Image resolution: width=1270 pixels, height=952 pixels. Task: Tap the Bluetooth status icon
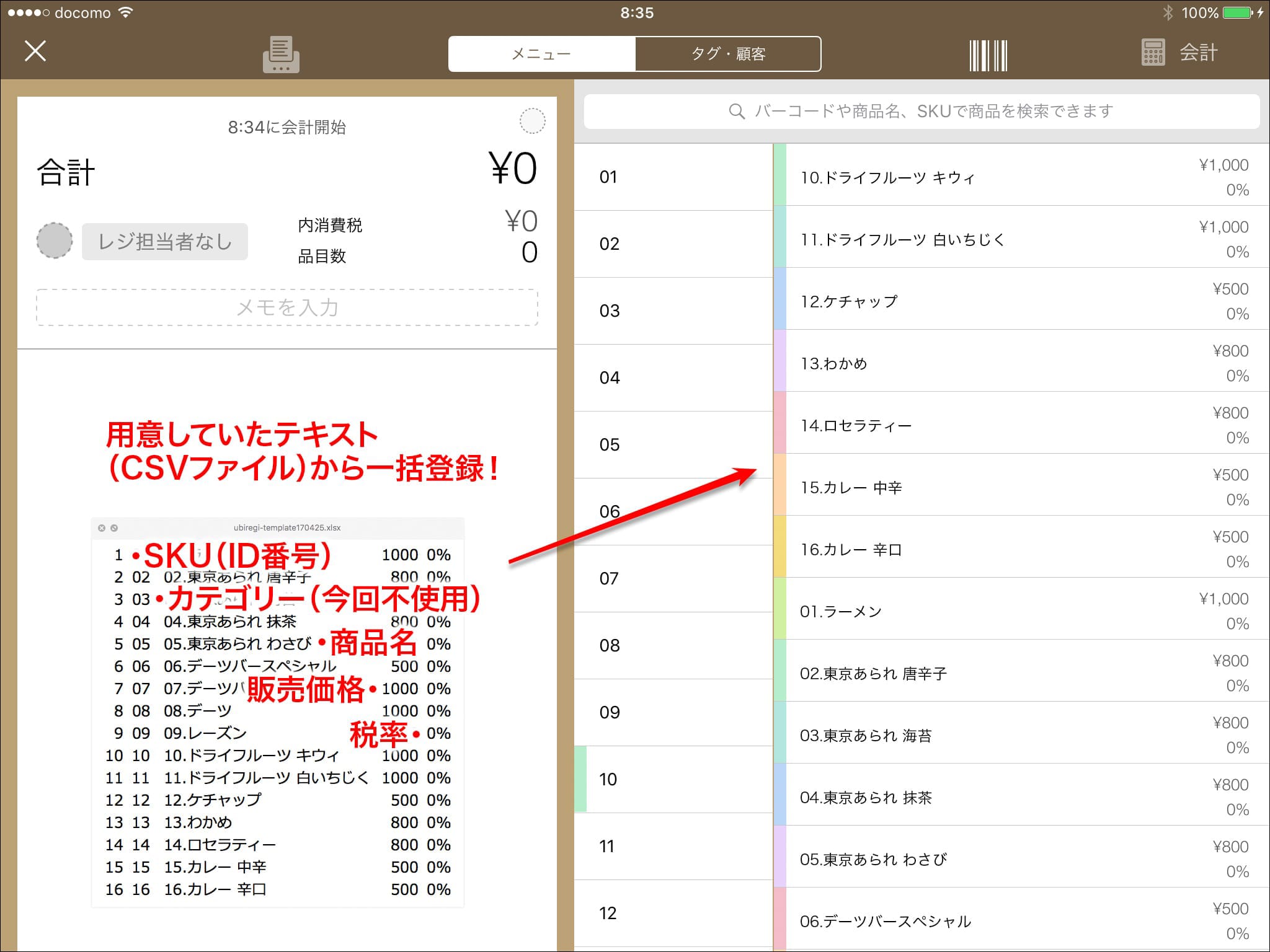coord(1168,12)
